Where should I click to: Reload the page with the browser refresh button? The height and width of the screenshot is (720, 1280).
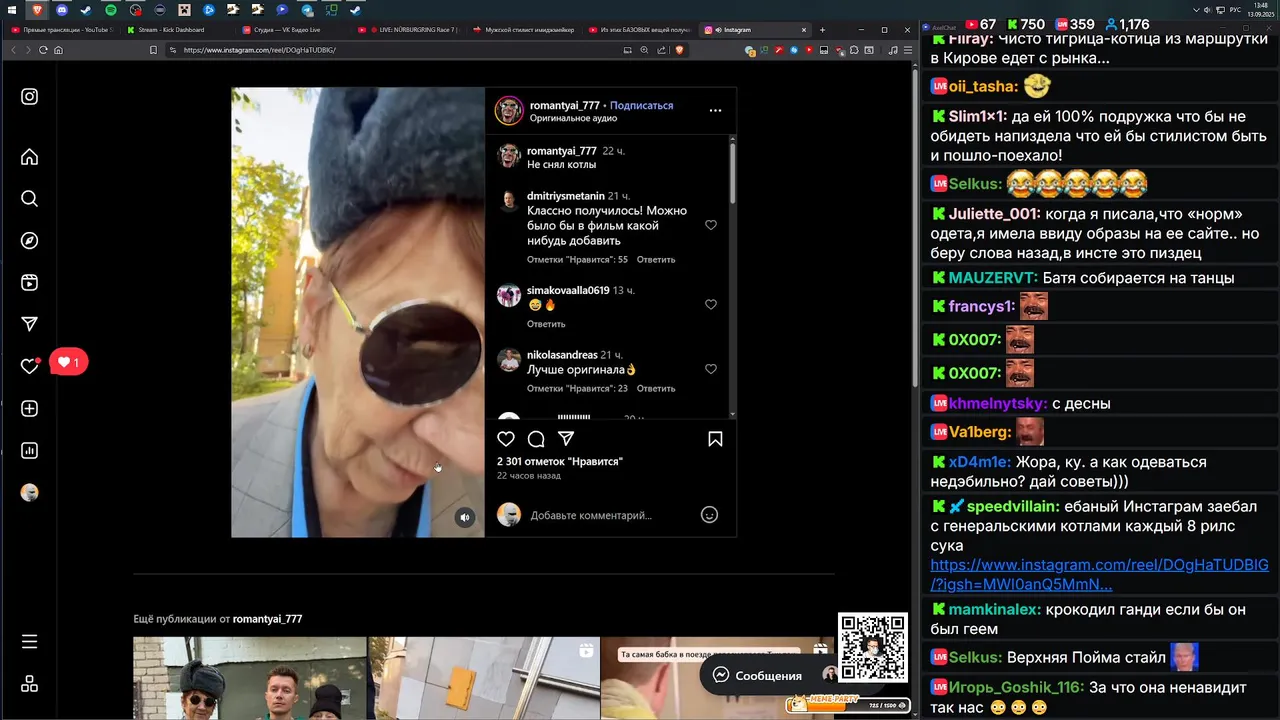pos(43,50)
